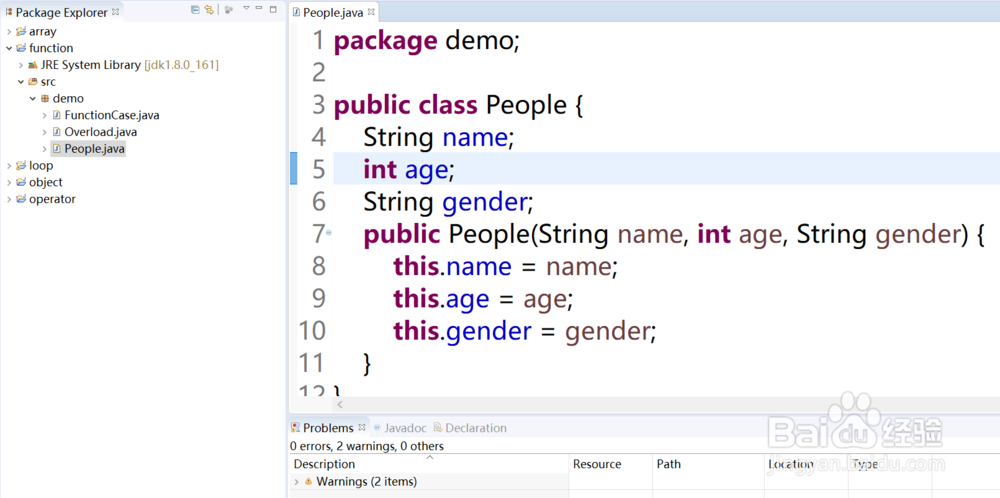
Task: Close the Package Explorer view tab
Action: (x=115, y=11)
